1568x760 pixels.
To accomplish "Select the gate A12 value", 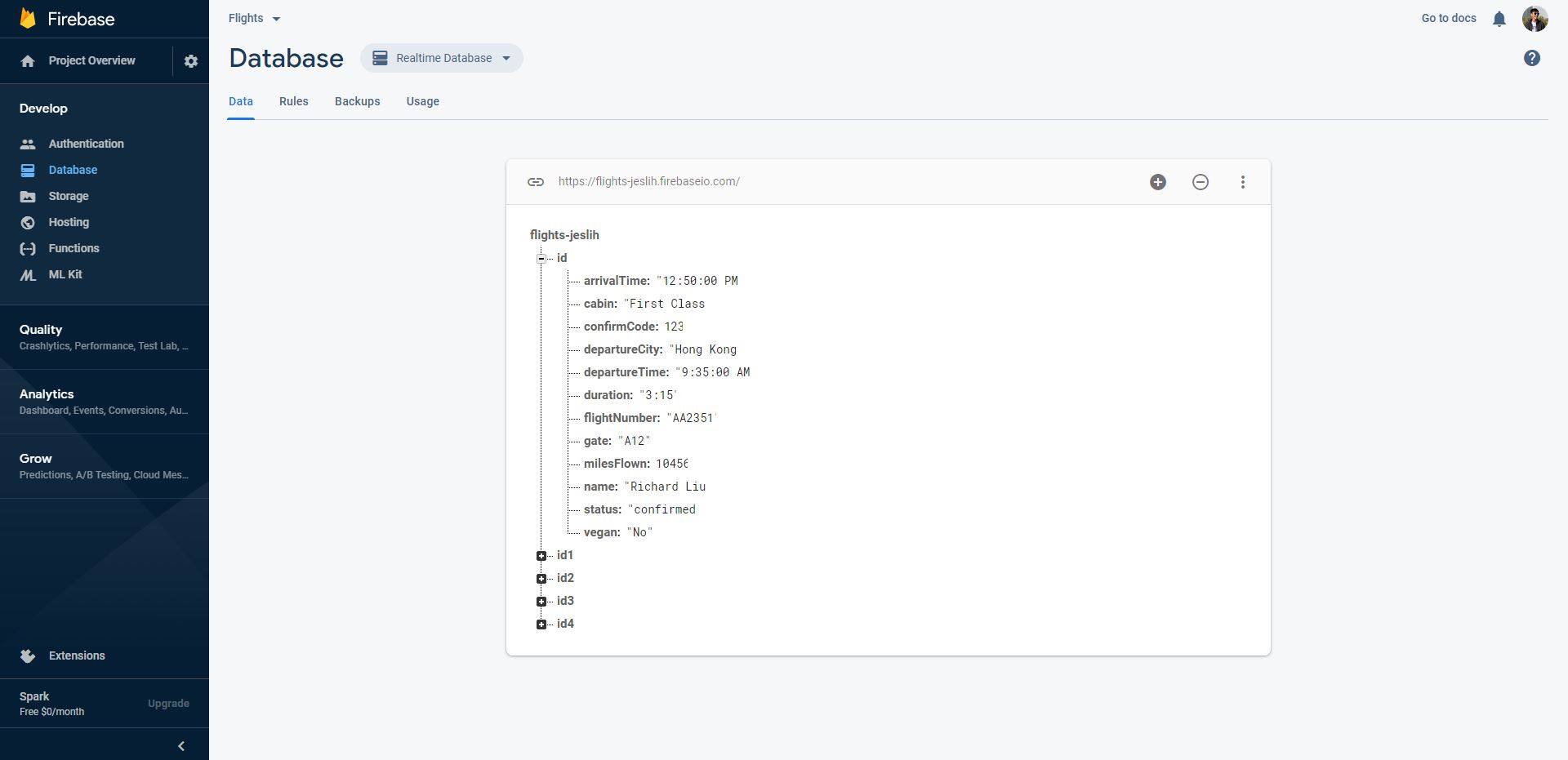I will tap(635, 441).
